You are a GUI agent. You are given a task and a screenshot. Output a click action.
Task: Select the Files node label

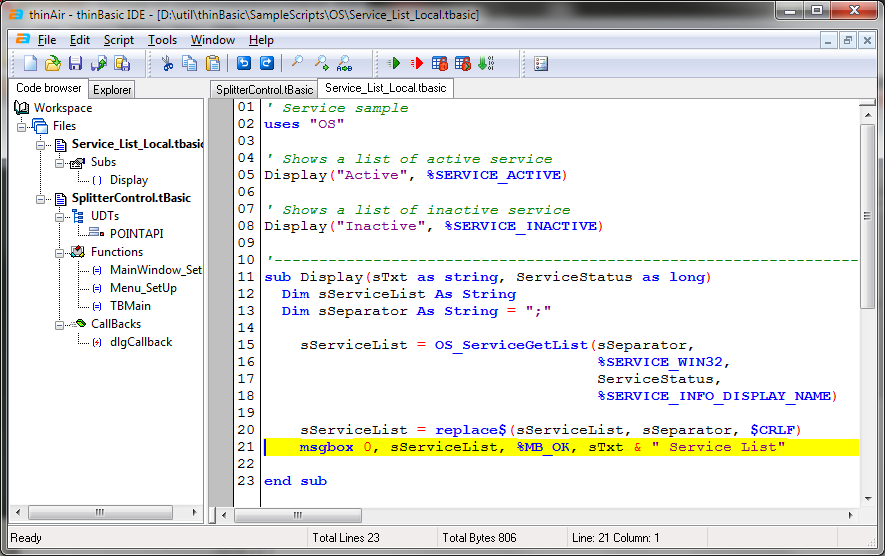click(64, 126)
